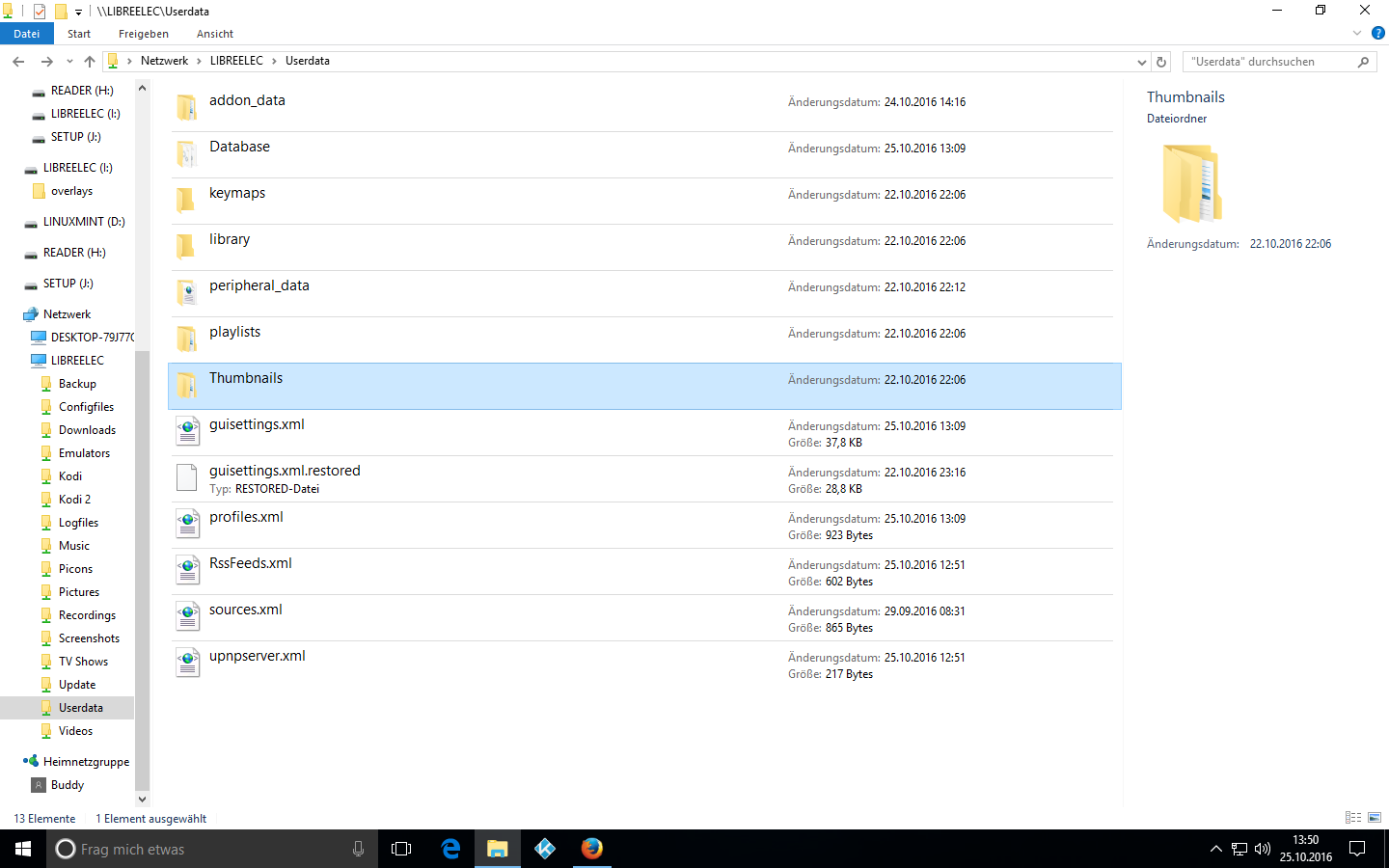Click LIBREELEC in the address breadcrumb
The width and height of the screenshot is (1389, 868).
236,61
